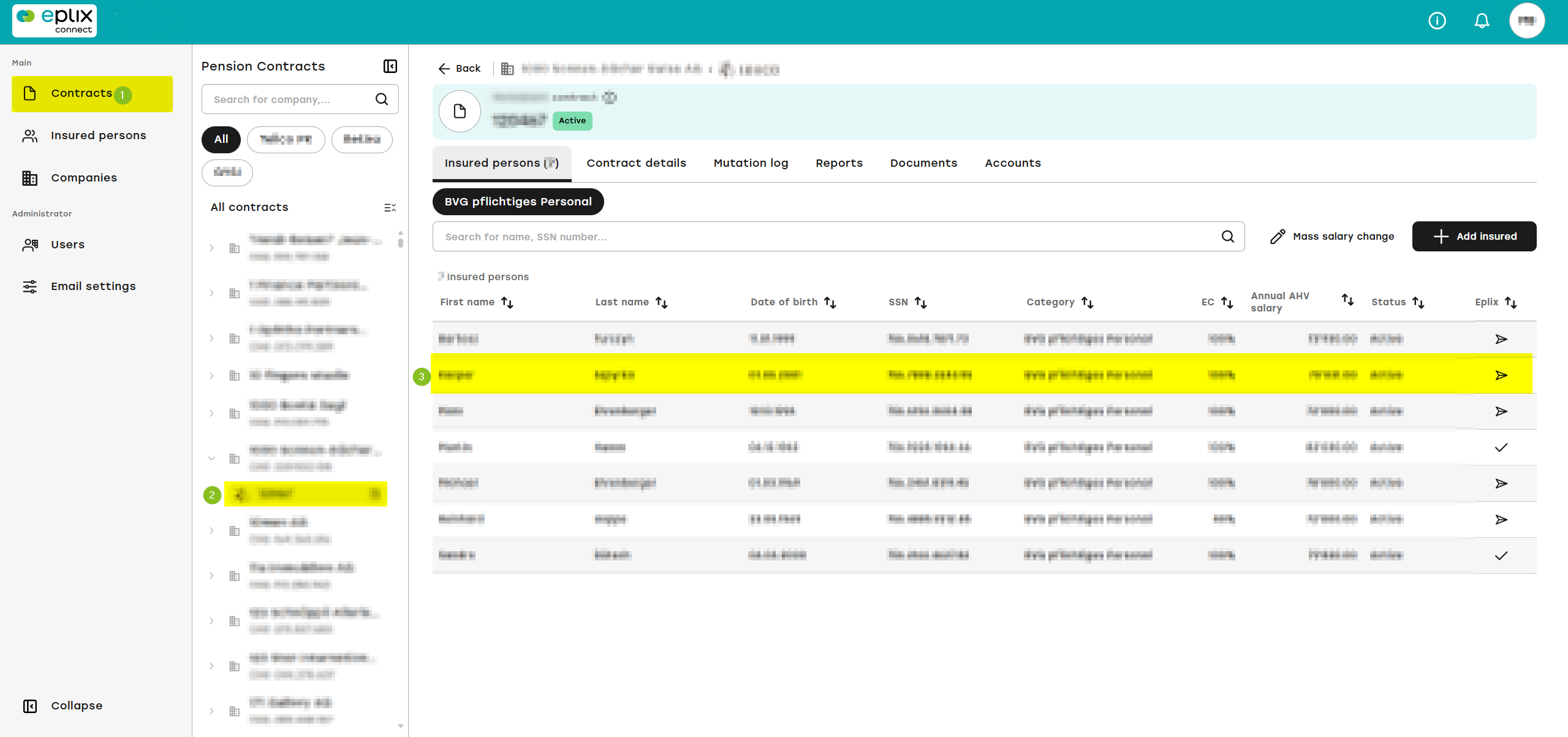
Task: Open Contracts in the main sidebar
Action: coord(93,94)
